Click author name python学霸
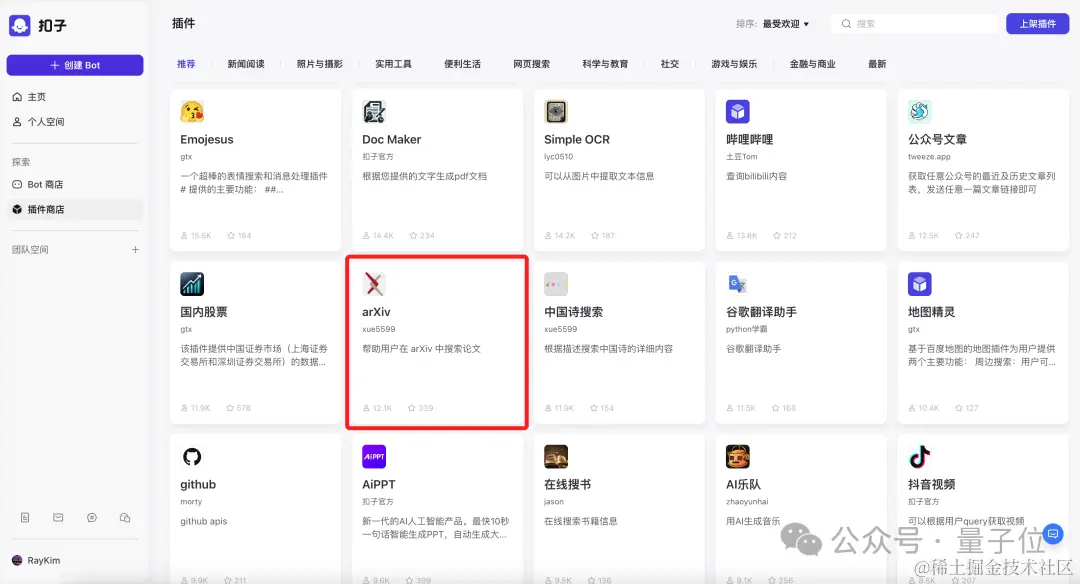This screenshot has width=1080, height=584. click(747, 329)
